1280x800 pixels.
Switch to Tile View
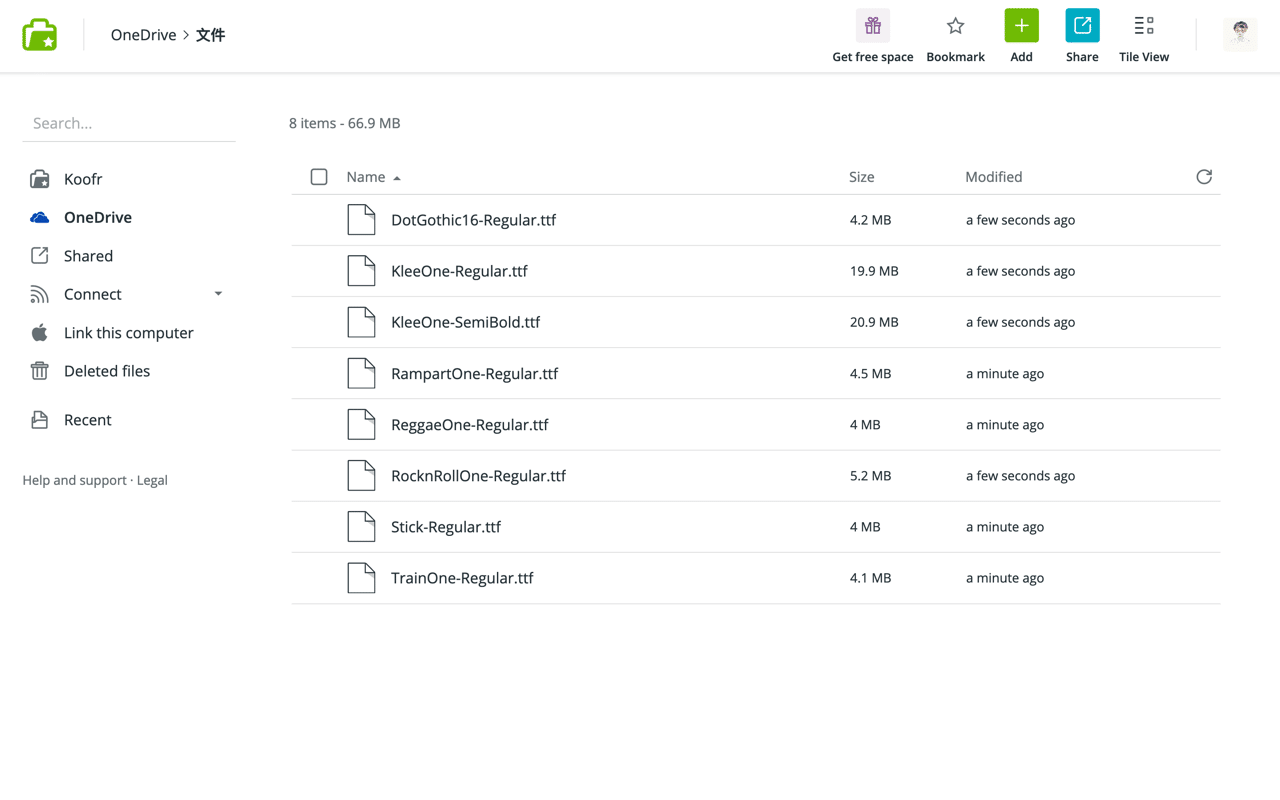coord(1143,26)
